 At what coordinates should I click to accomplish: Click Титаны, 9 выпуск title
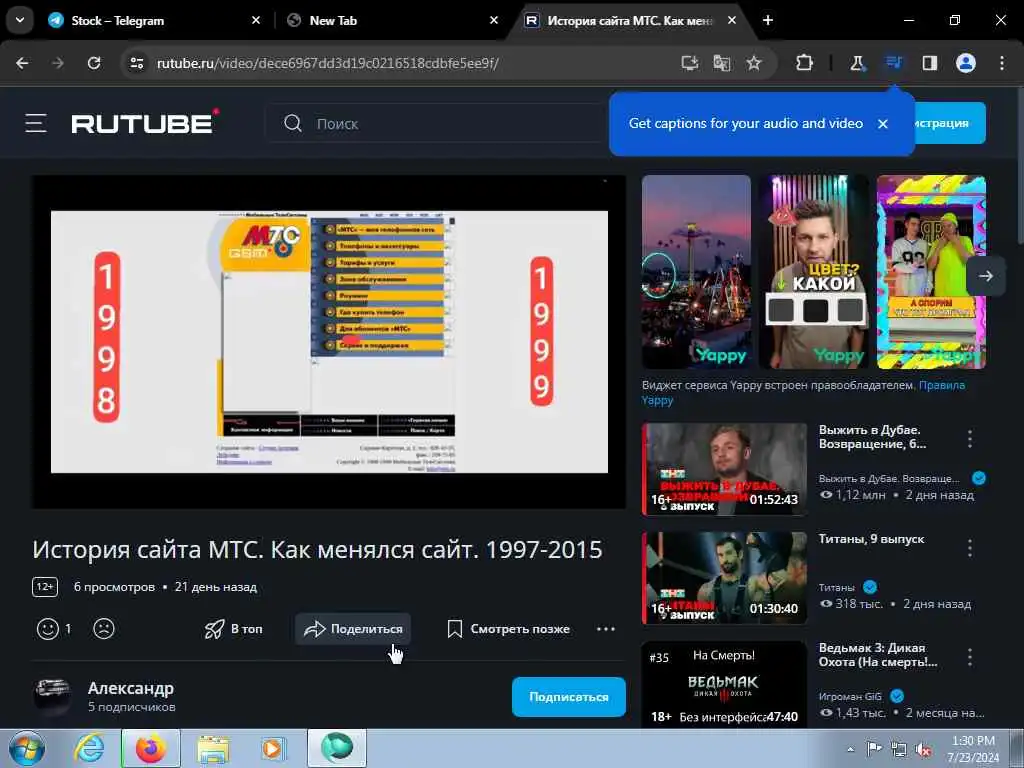point(871,539)
